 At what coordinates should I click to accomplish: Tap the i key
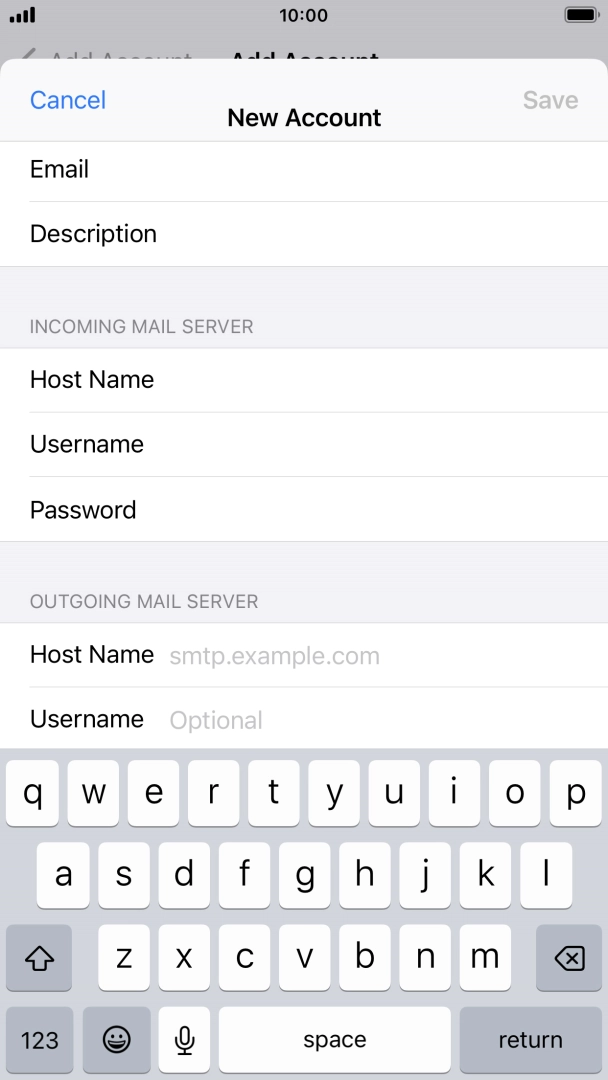454,793
